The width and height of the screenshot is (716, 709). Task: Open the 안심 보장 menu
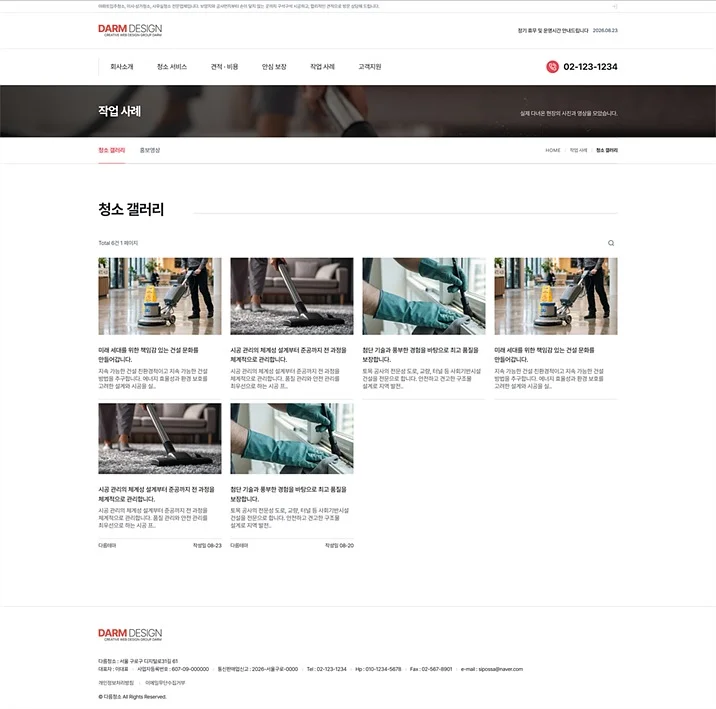274,67
